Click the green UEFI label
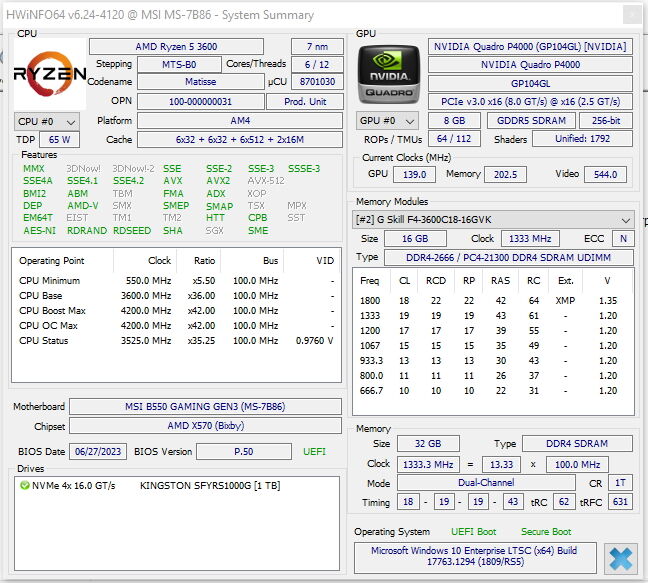 click(314, 452)
